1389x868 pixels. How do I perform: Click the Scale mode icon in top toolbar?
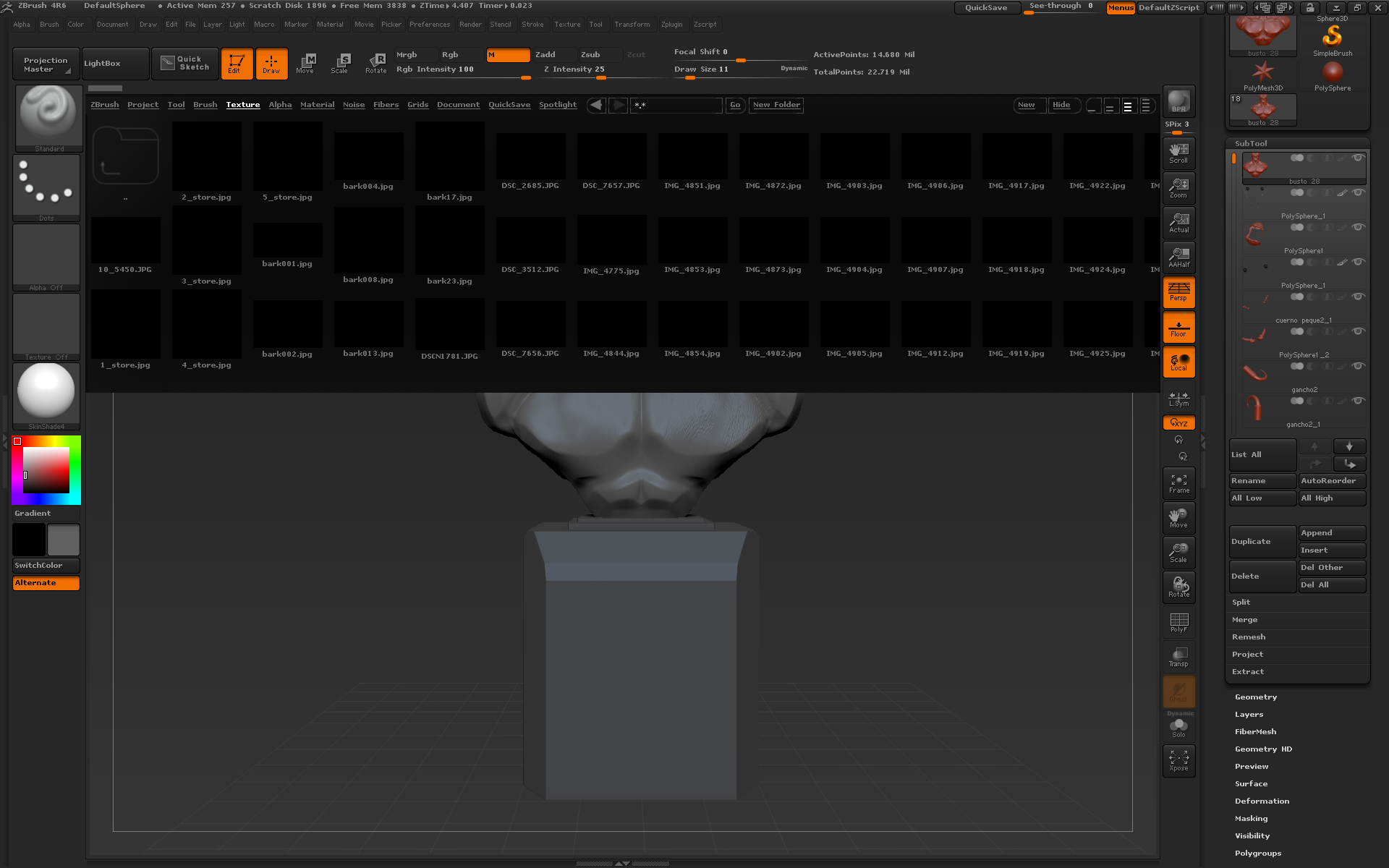[339, 63]
